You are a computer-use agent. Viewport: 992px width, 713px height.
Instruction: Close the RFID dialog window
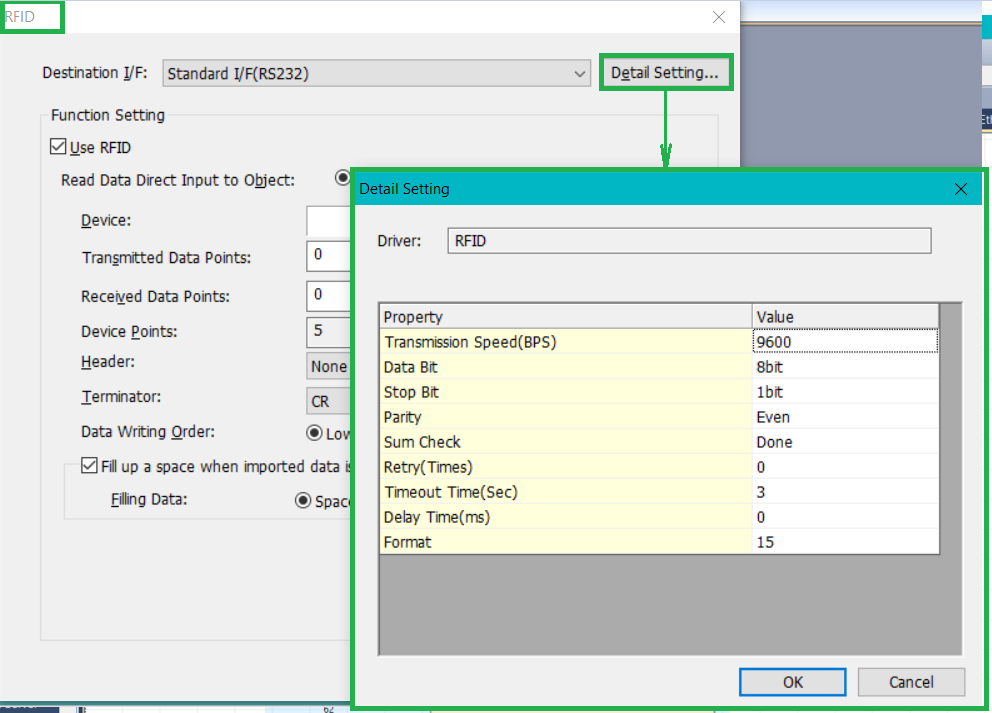click(719, 17)
